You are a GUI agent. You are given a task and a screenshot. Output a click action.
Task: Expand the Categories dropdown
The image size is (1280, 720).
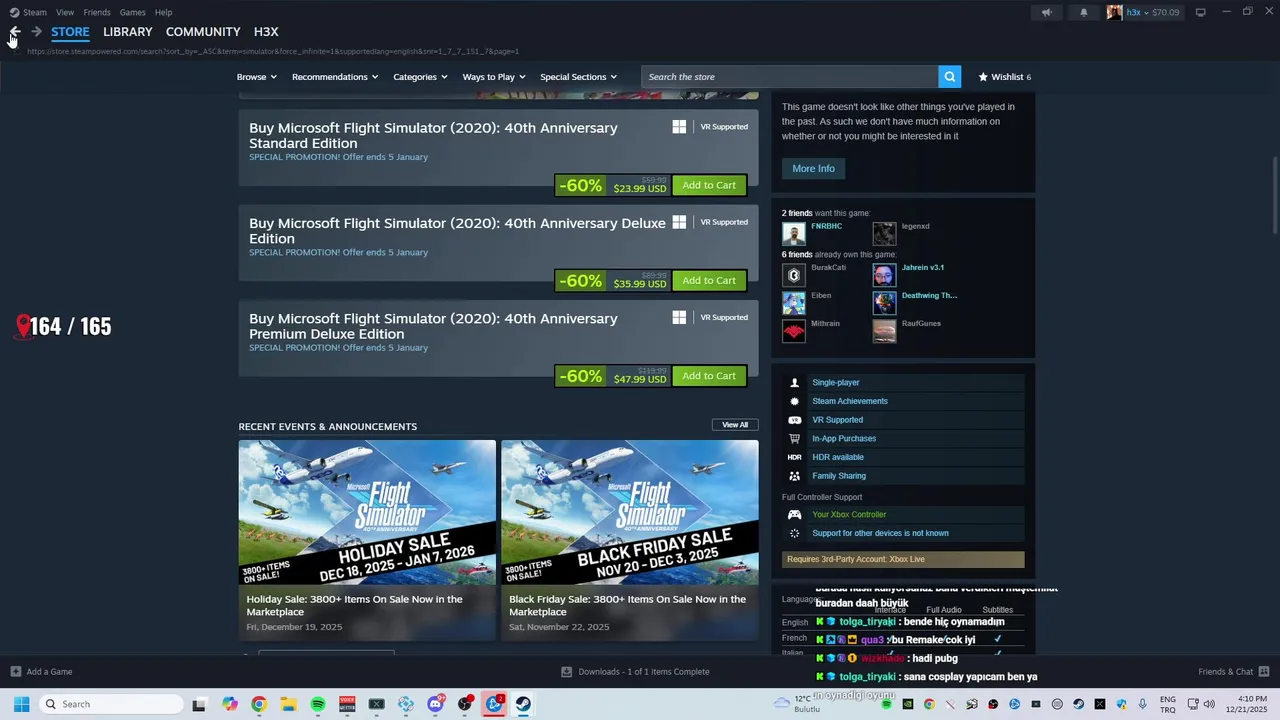pyautogui.click(x=420, y=77)
